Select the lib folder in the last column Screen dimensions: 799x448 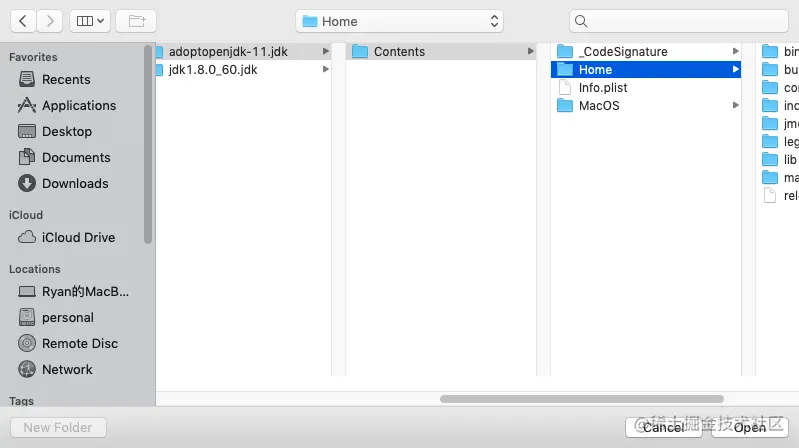tap(780, 160)
